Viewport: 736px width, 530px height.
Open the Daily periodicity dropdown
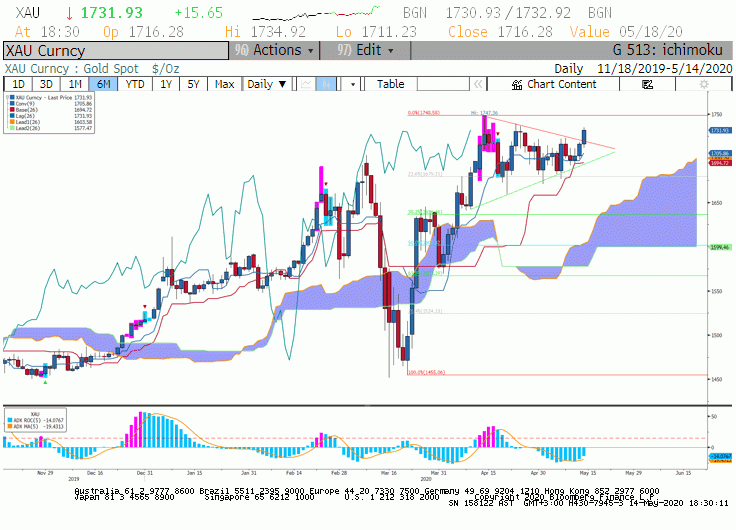click(267, 84)
